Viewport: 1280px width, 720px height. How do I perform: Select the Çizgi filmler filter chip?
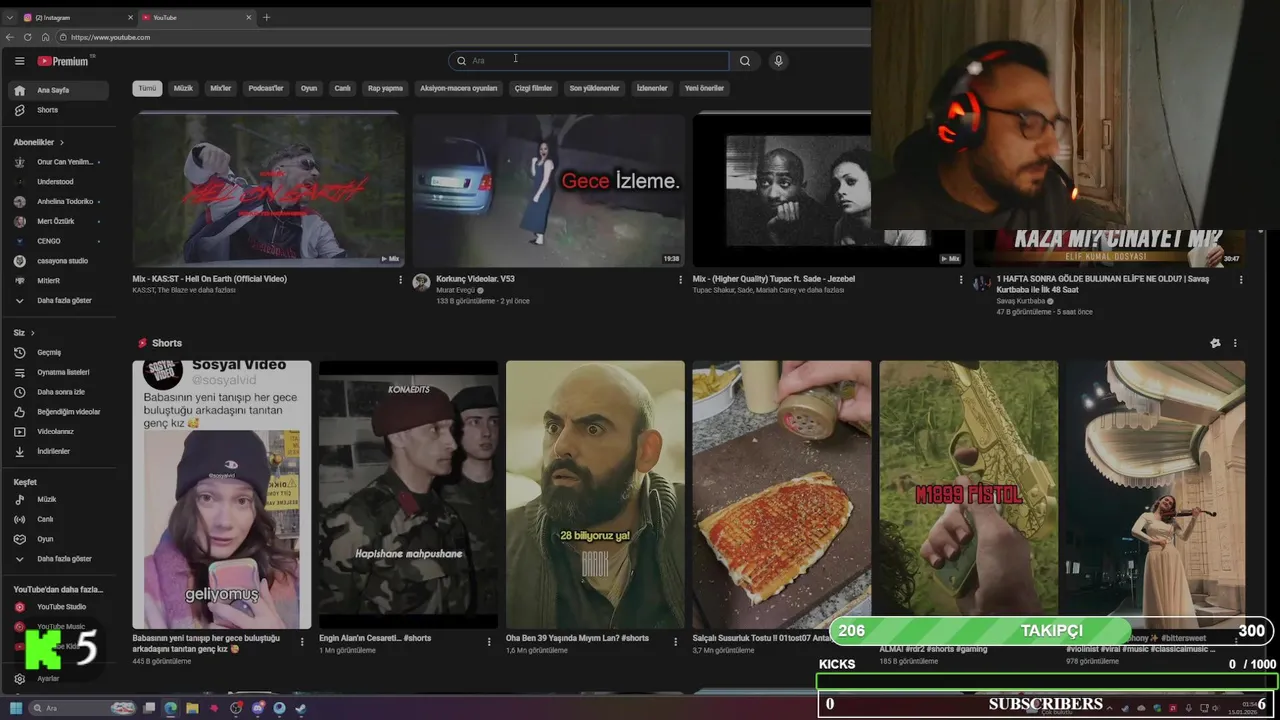(x=533, y=88)
